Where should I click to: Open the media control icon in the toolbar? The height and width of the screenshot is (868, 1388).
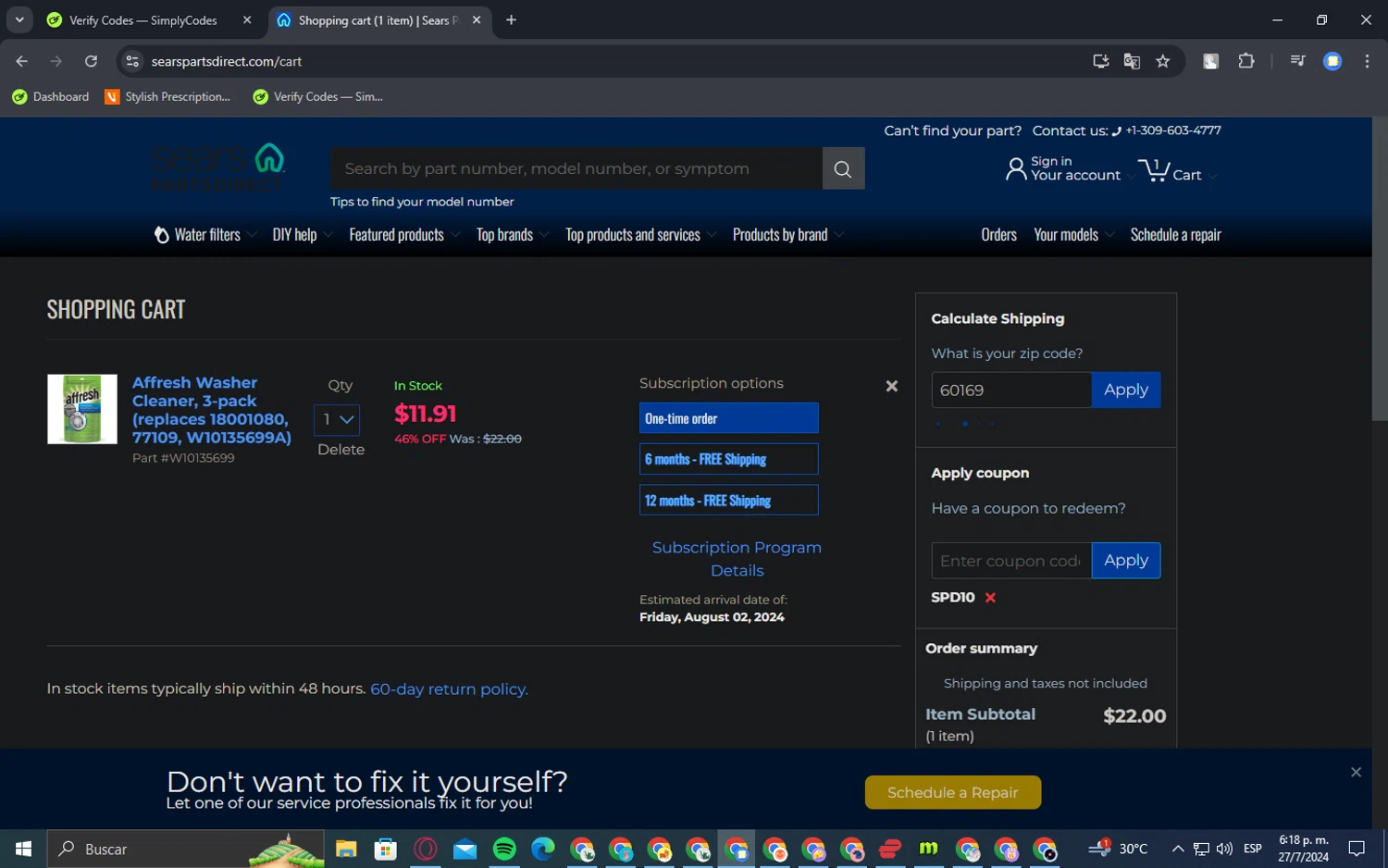pos(1297,61)
